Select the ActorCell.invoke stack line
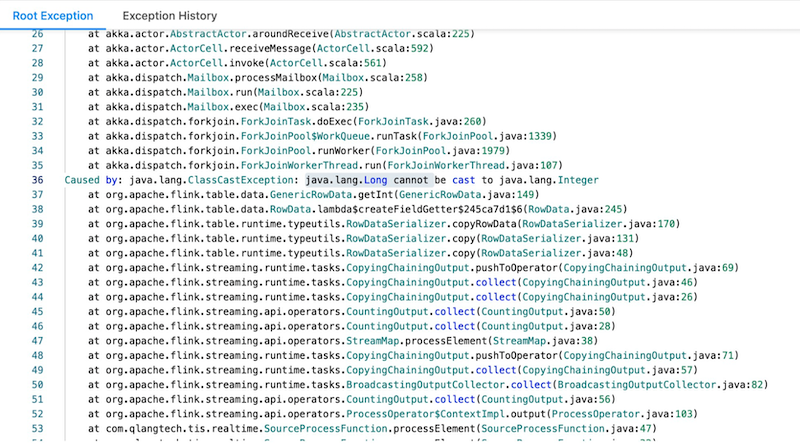Viewport: 800px width, 448px height. coord(237,63)
